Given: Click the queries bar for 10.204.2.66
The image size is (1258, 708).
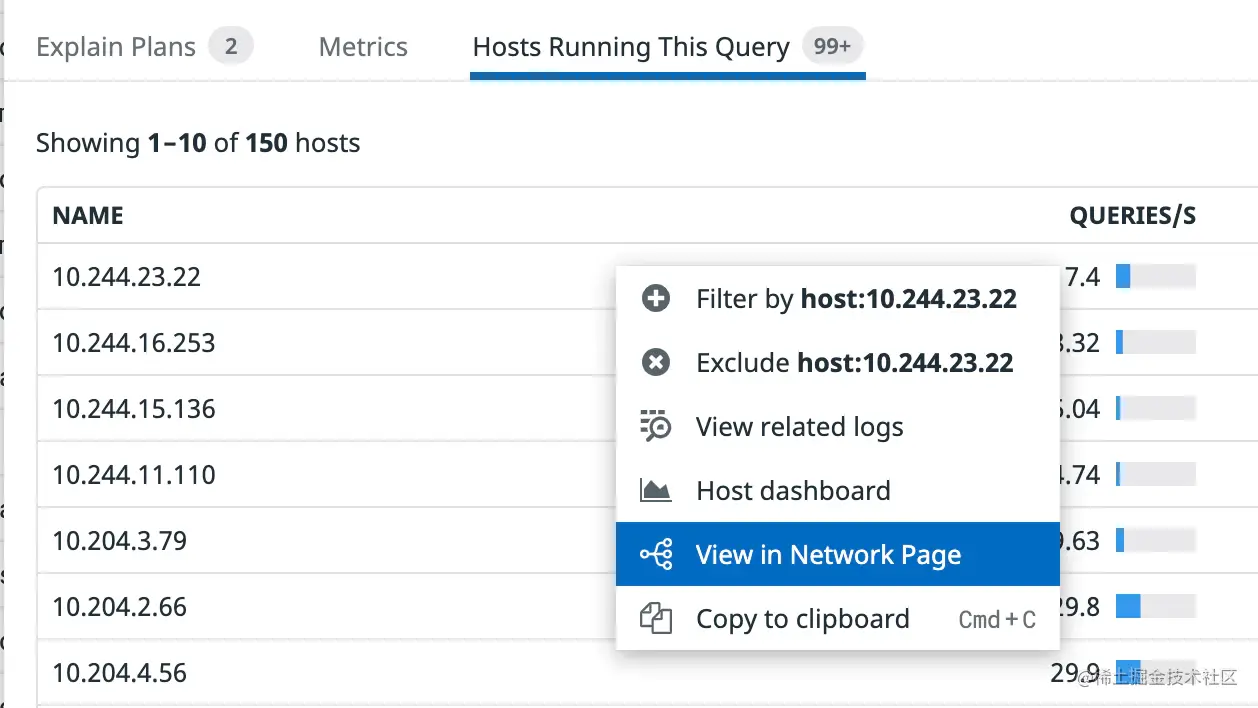Looking at the screenshot, I should point(1156,606).
